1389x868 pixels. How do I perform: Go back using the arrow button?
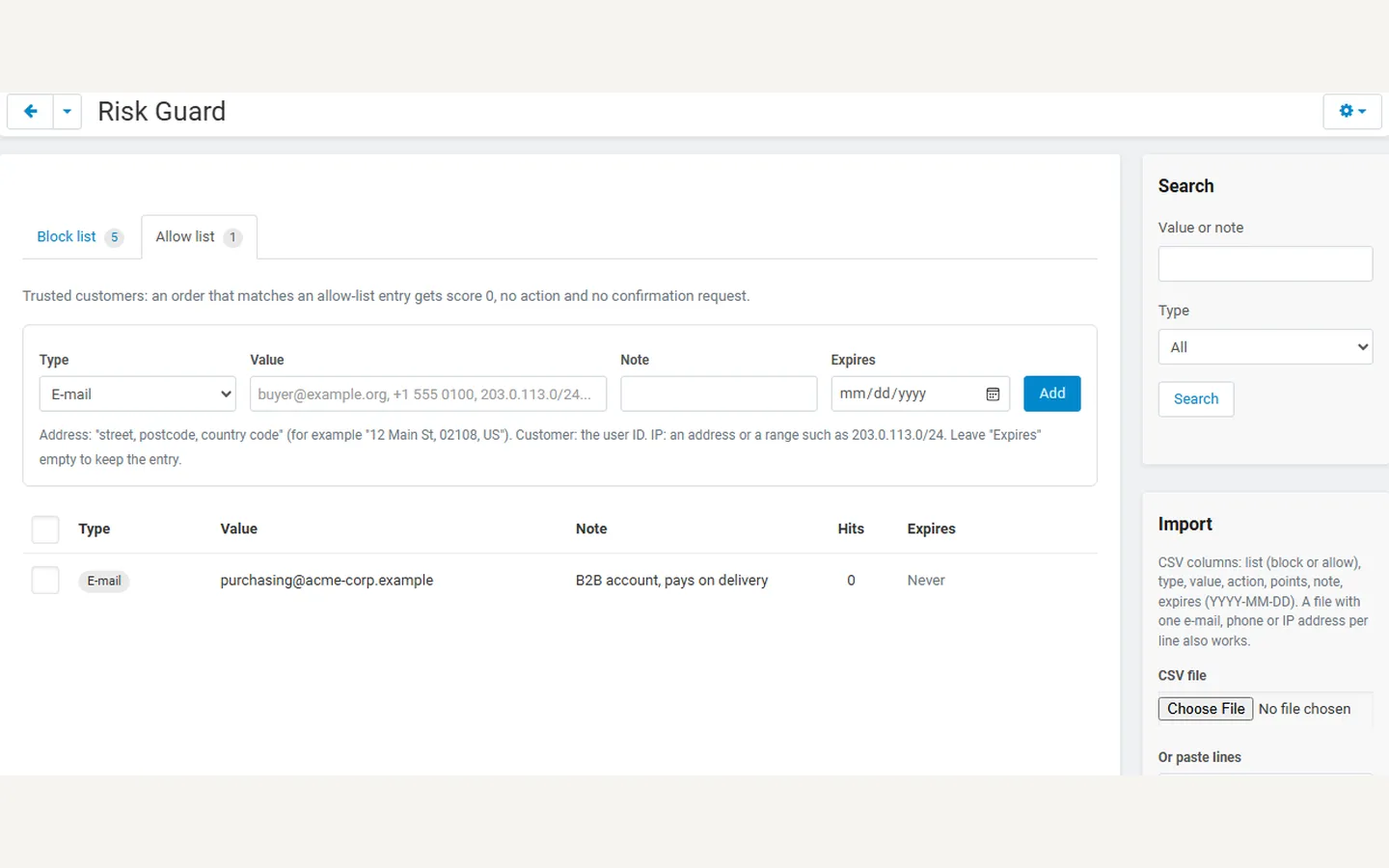coord(30,112)
